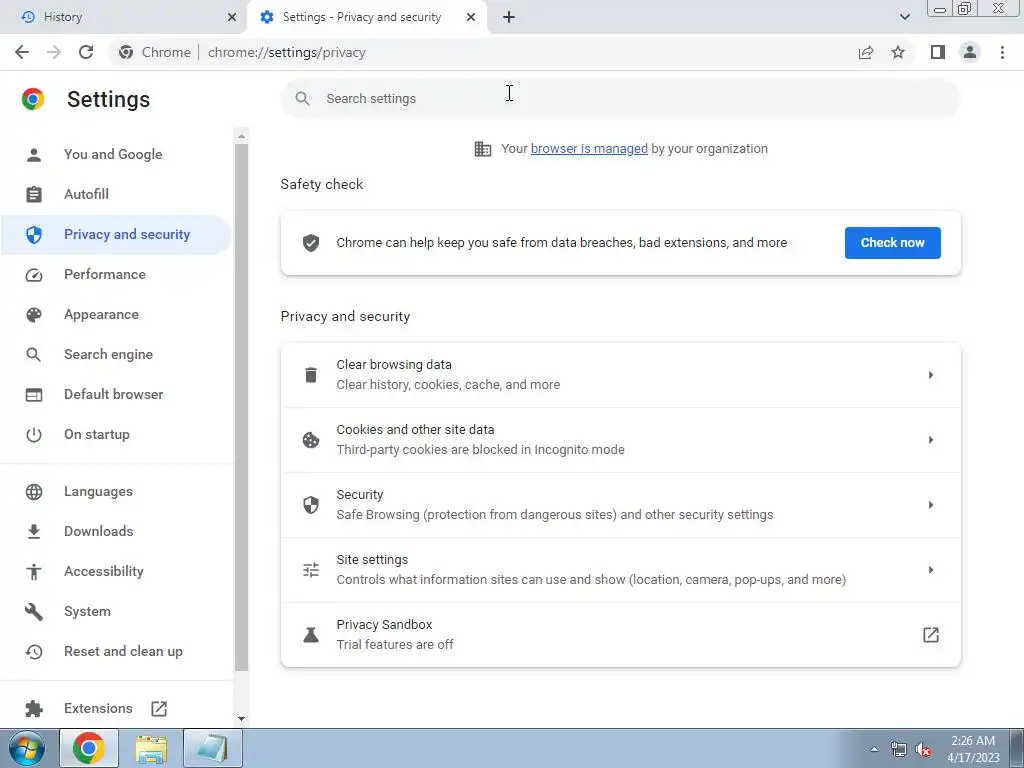The height and width of the screenshot is (768, 1024).
Task: Click the sidebar scroll up arrow
Action: point(242,136)
